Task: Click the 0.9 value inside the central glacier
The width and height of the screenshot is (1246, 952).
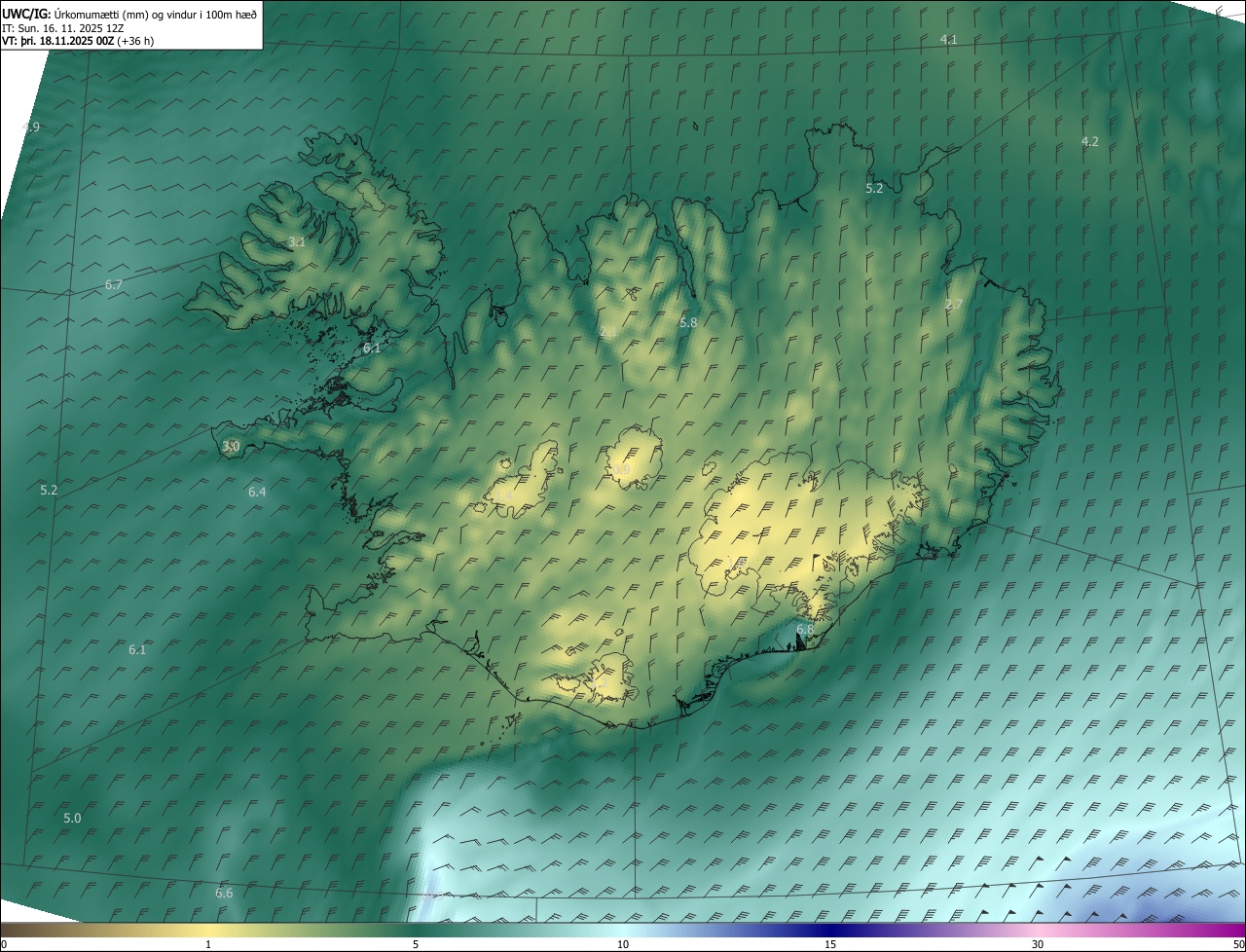Action: (x=621, y=469)
